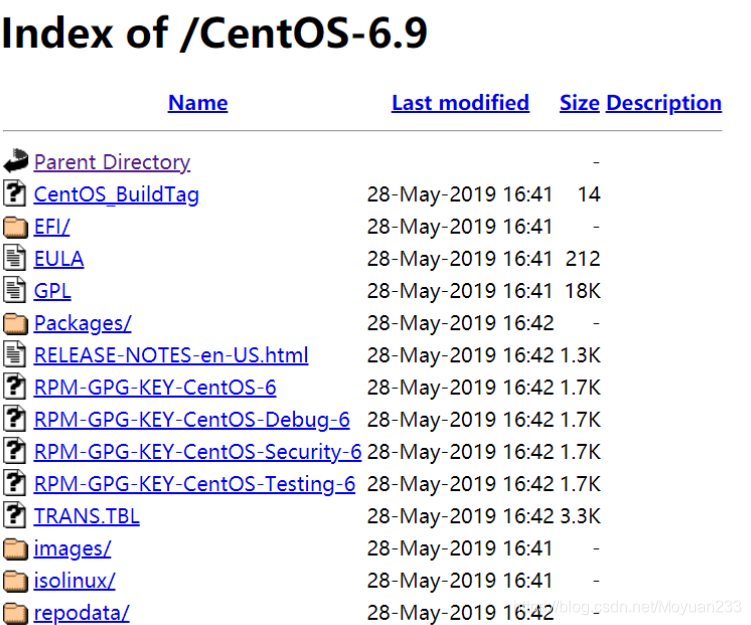Click the date in the images/ row

point(460,548)
